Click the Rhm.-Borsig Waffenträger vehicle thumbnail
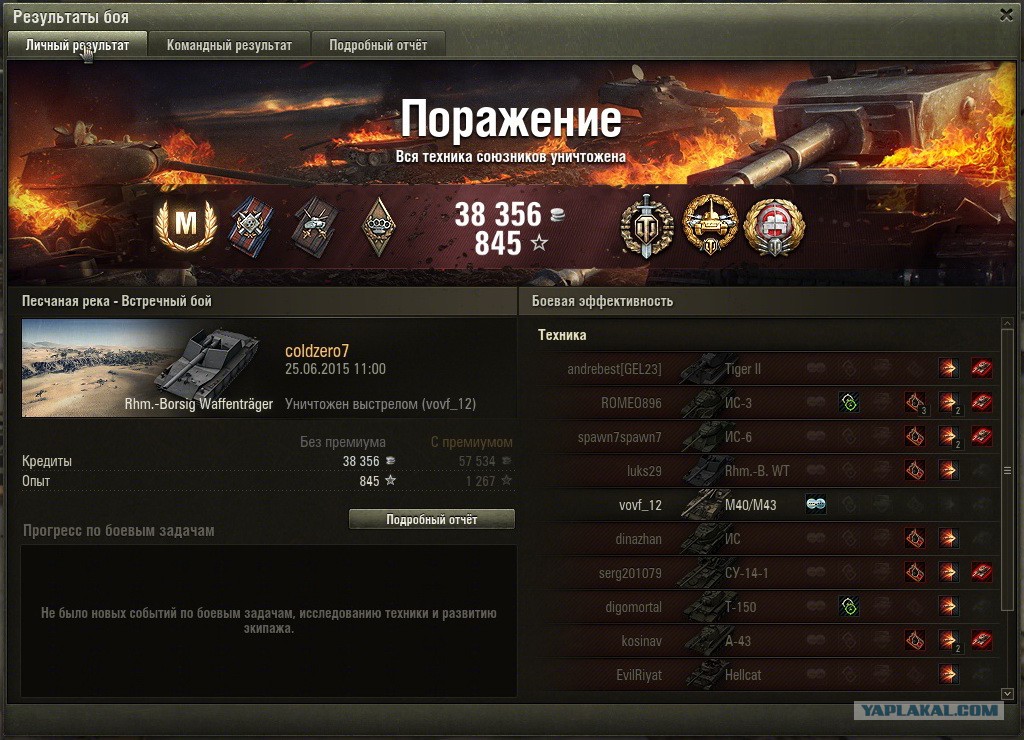 [x=148, y=368]
